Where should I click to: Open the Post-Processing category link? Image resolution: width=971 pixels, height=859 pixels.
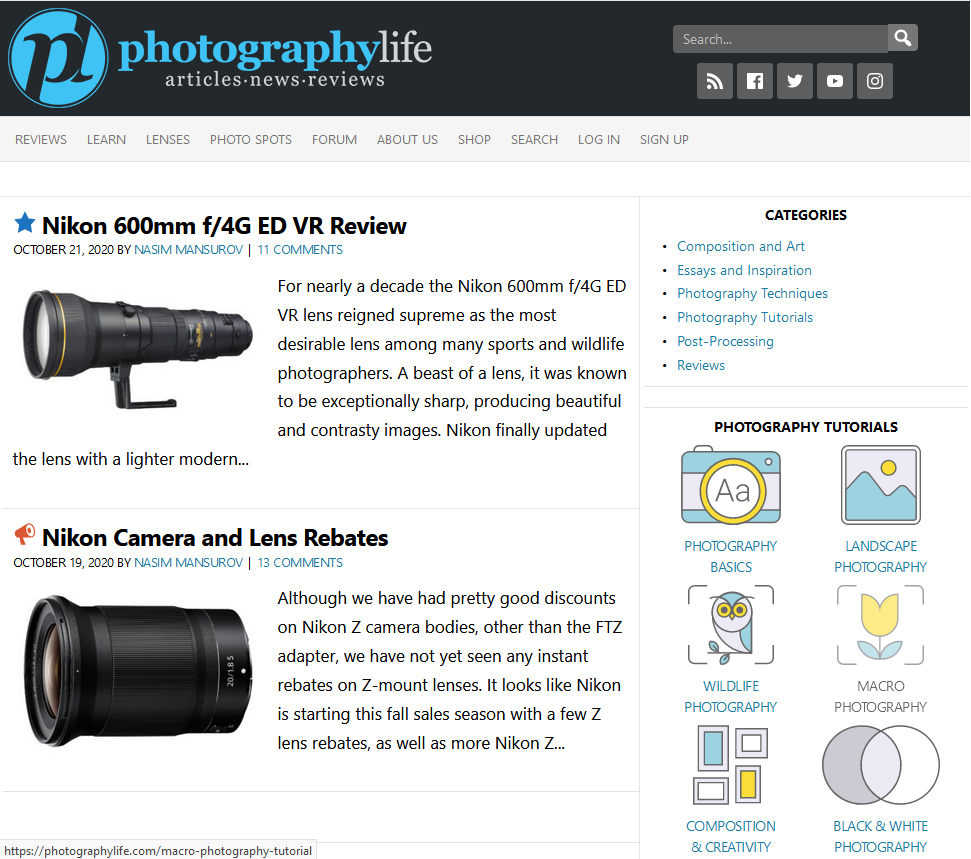(x=725, y=341)
